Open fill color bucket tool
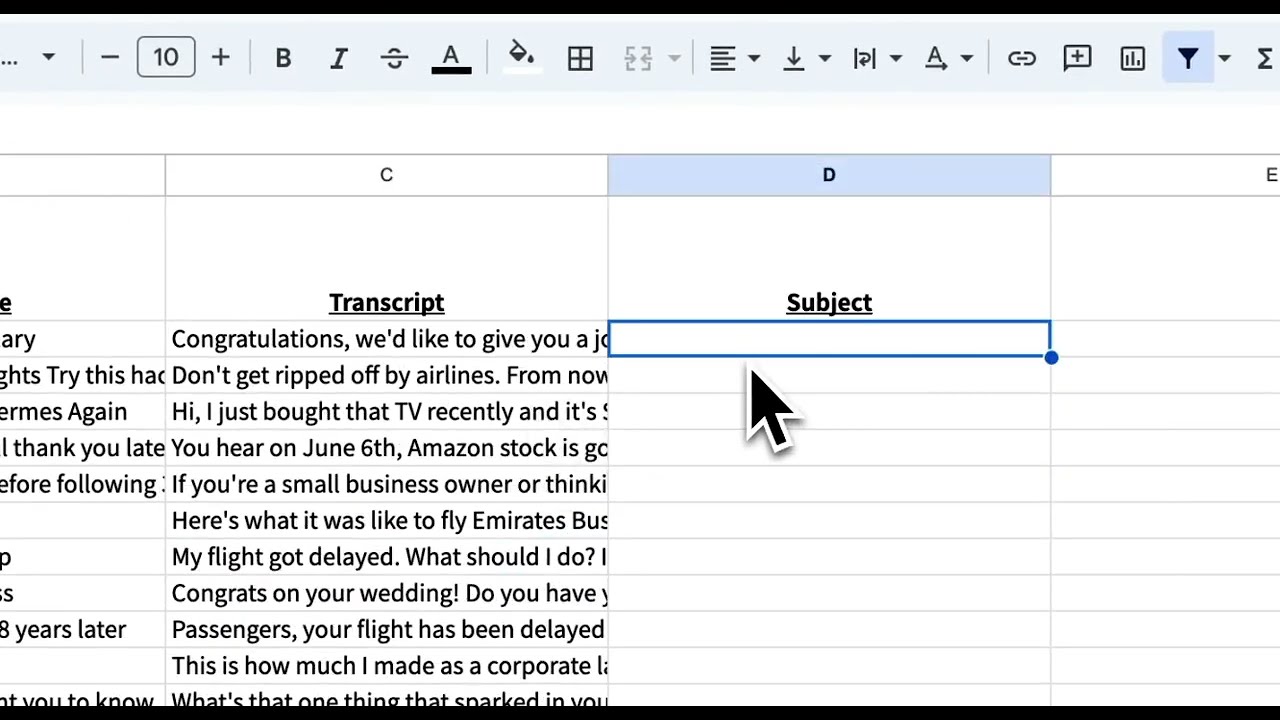Viewport: 1280px width, 720px height. coord(521,56)
